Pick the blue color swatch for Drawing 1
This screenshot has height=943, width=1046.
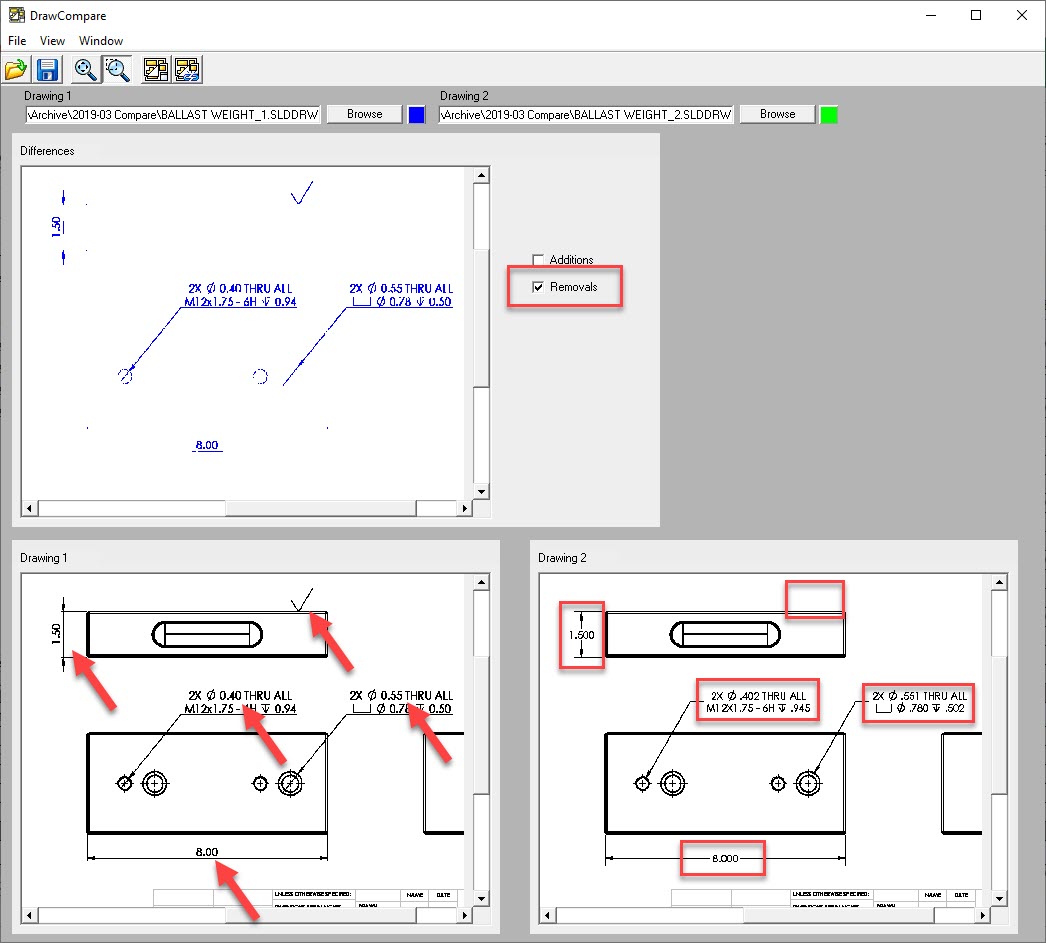(x=416, y=115)
